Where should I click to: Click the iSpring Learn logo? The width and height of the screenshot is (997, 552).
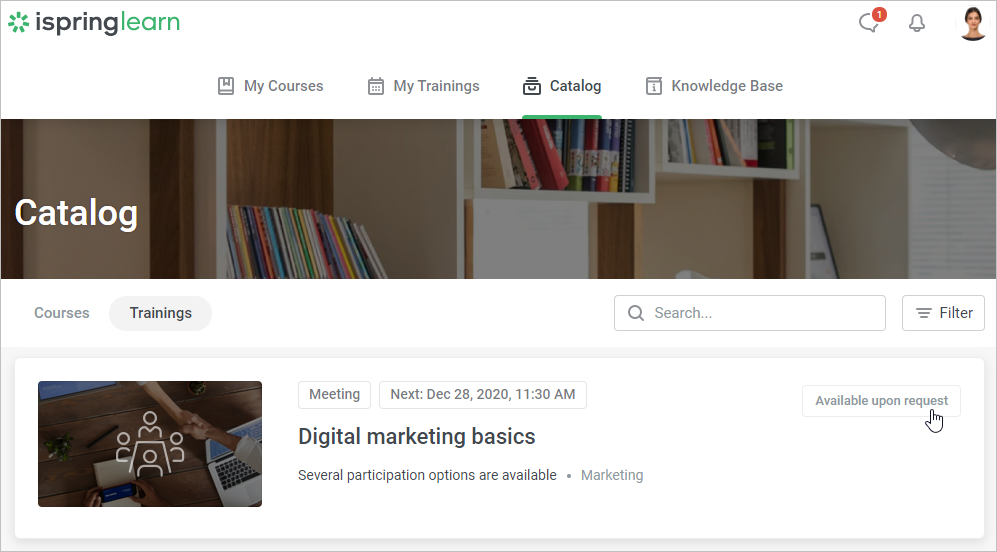[x=94, y=23]
